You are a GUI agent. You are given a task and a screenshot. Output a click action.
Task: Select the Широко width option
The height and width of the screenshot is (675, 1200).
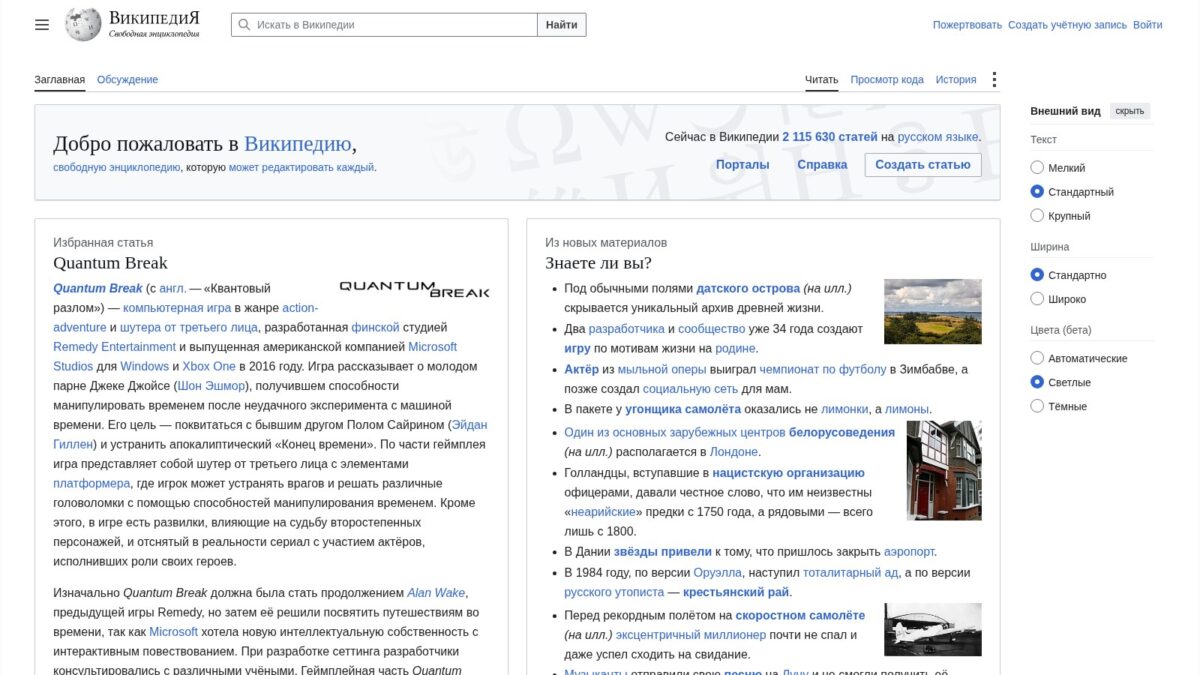pos(1037,299)
